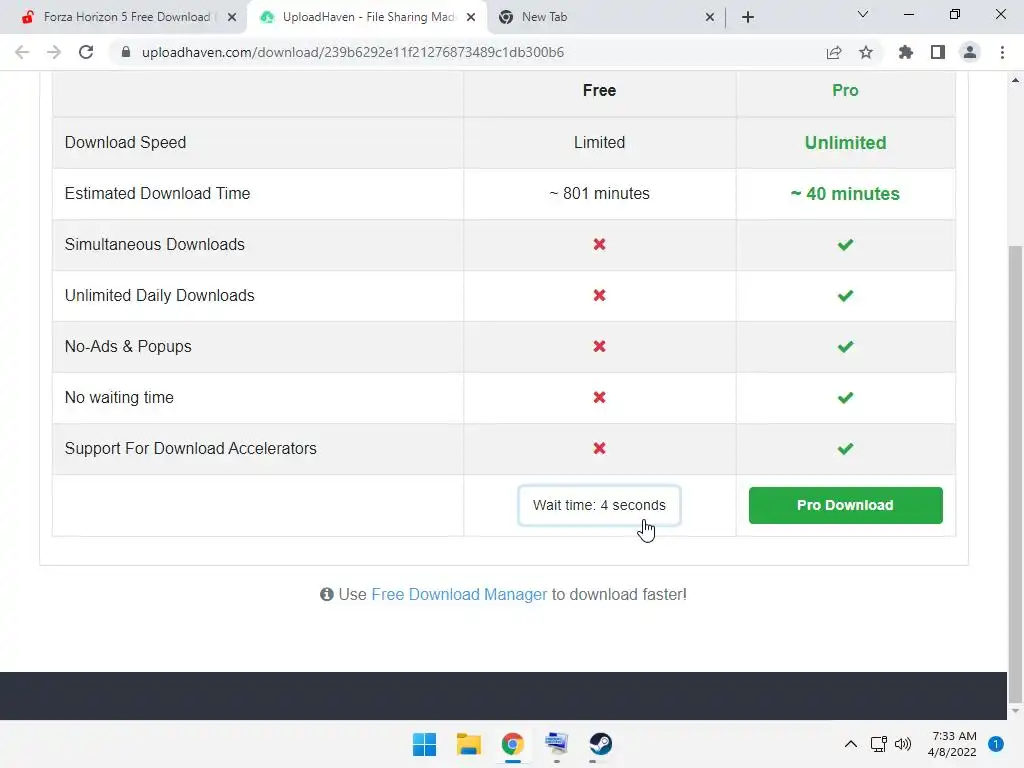Click the Simultaneous Downloads label

coord(155,244)
